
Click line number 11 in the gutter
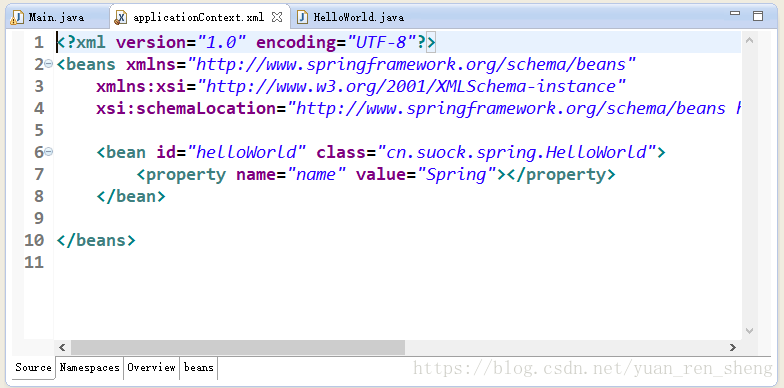(34, 262)
